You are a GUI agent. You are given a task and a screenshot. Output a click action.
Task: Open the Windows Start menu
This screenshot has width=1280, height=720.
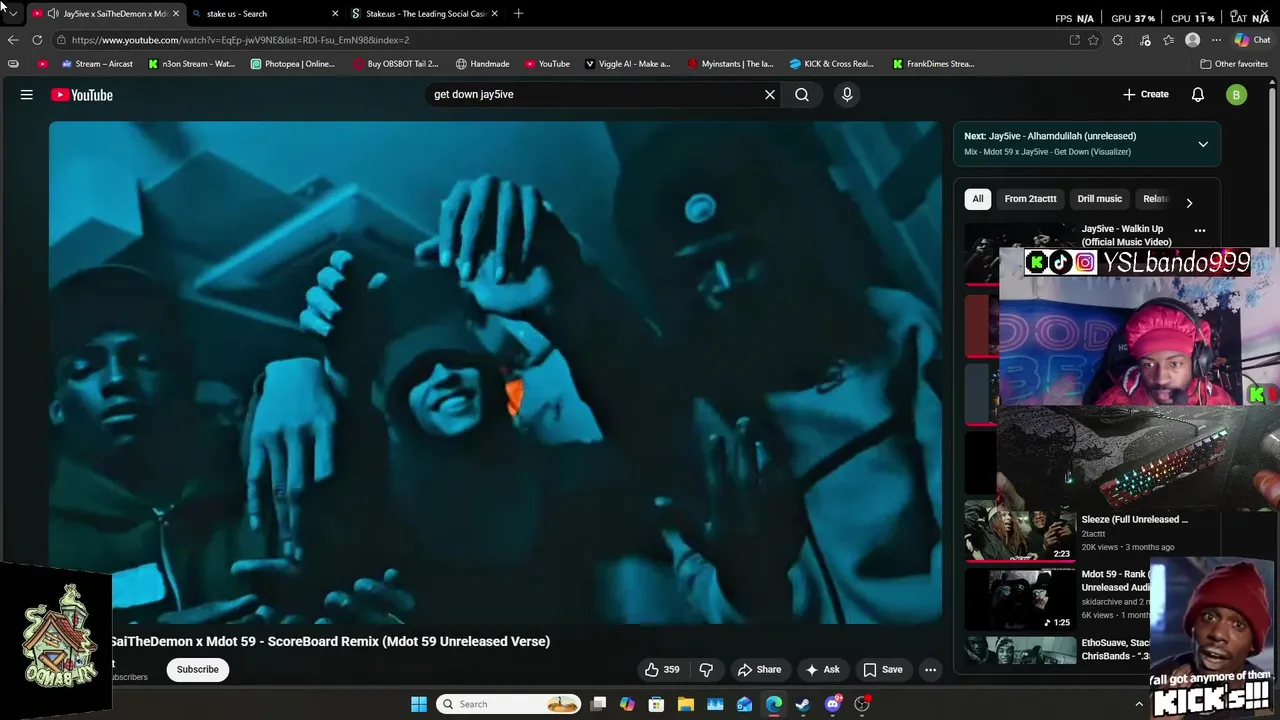pyautogui.click(x=419, y=704)
